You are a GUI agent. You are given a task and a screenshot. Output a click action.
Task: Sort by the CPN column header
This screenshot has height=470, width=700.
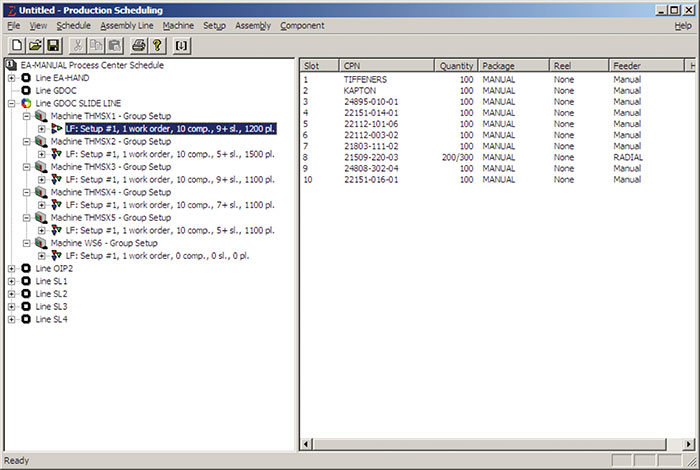(387, 66)
